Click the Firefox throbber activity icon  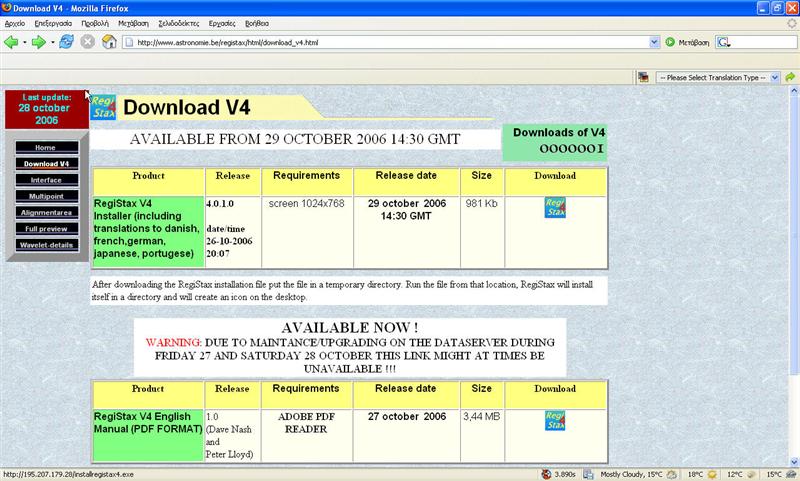click(792, 23)
